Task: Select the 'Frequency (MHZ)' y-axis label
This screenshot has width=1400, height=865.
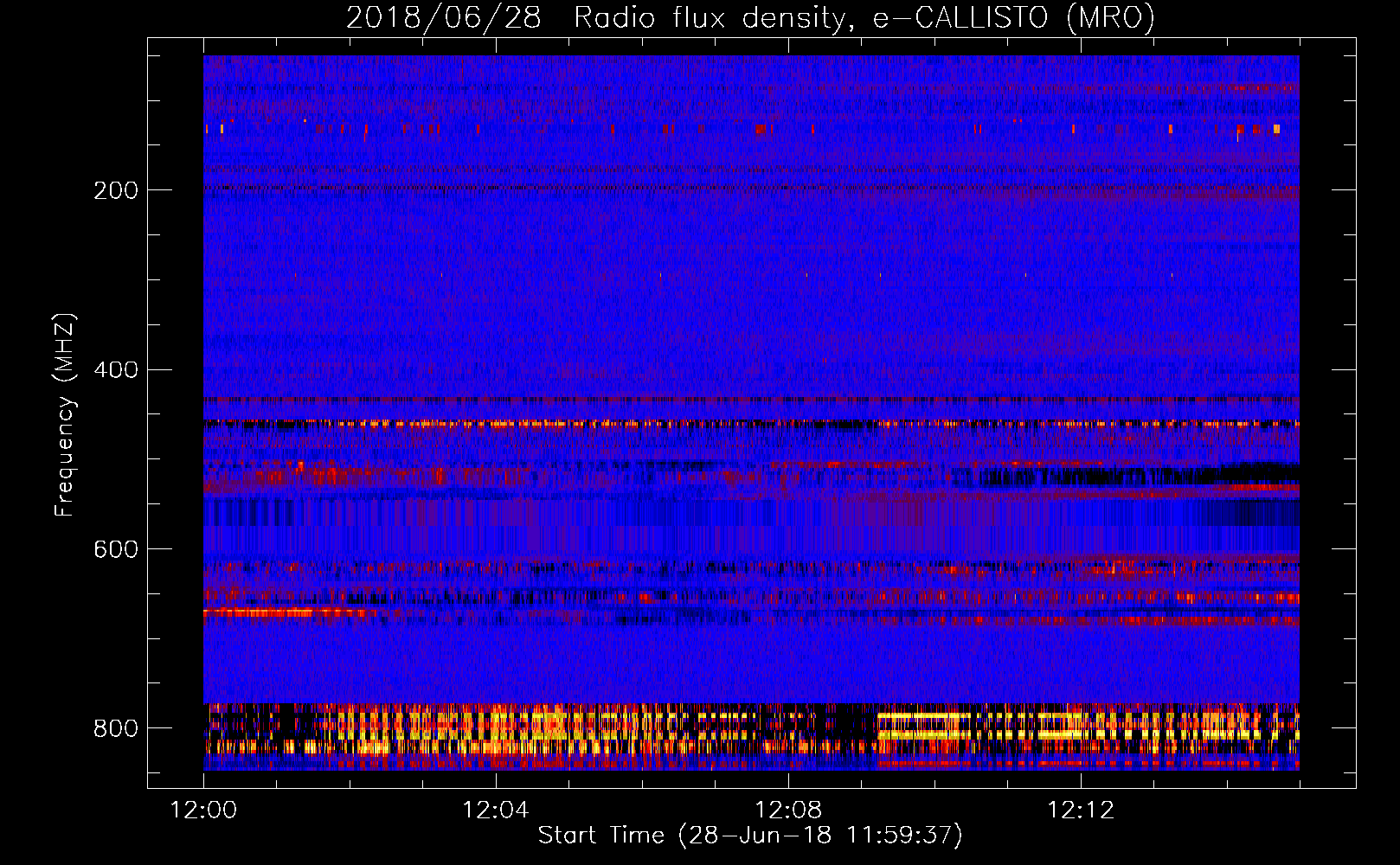Action: 65,414
